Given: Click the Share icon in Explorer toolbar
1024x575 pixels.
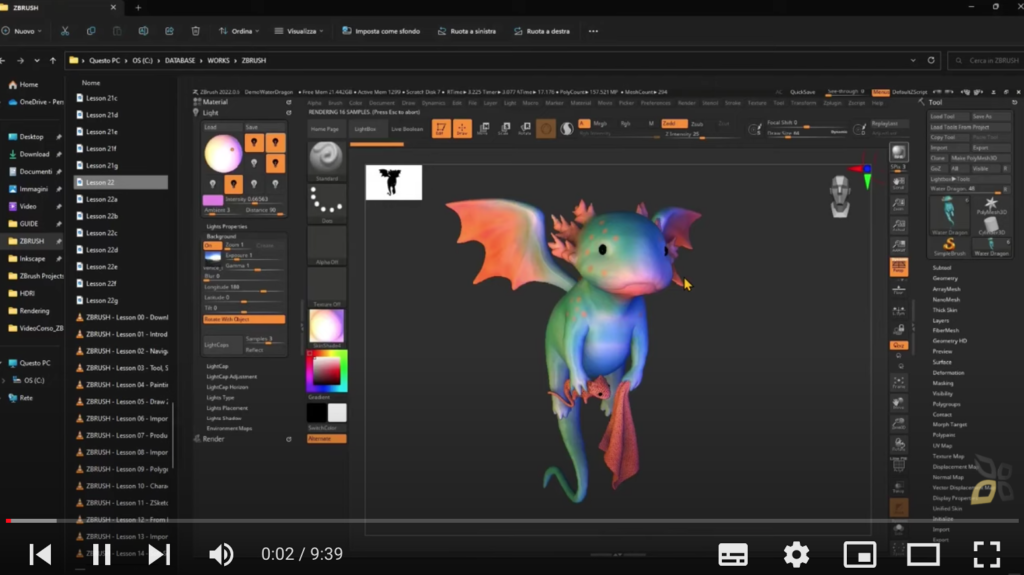Looking at the screenshot, I should pos(169,31).
